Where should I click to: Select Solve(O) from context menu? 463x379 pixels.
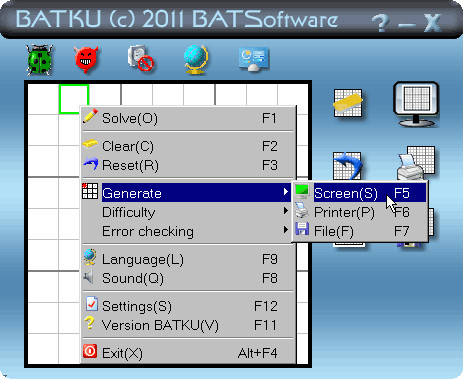point(189,118)
